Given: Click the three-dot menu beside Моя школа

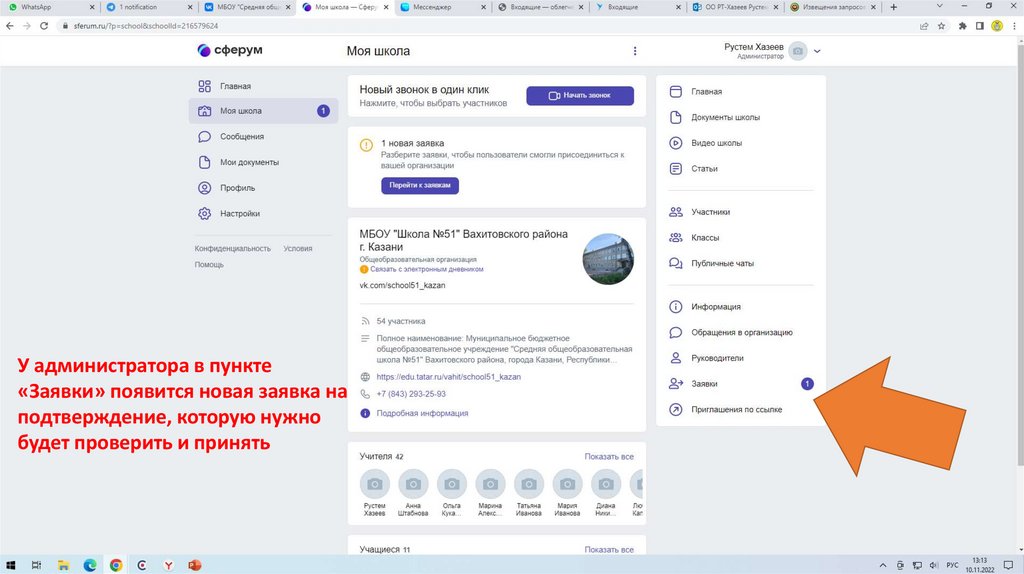Looking at the screenshot, I should point(634,51).
